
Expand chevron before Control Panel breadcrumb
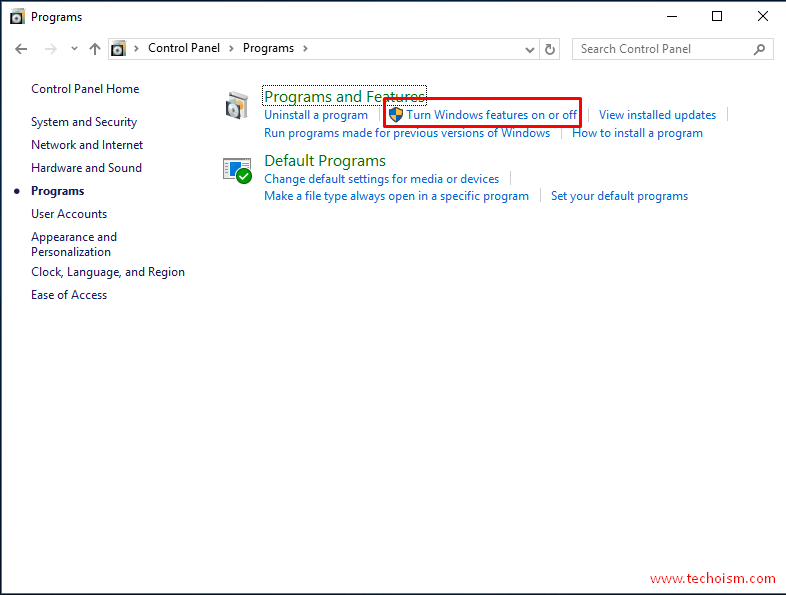click(x=136, y=49)
